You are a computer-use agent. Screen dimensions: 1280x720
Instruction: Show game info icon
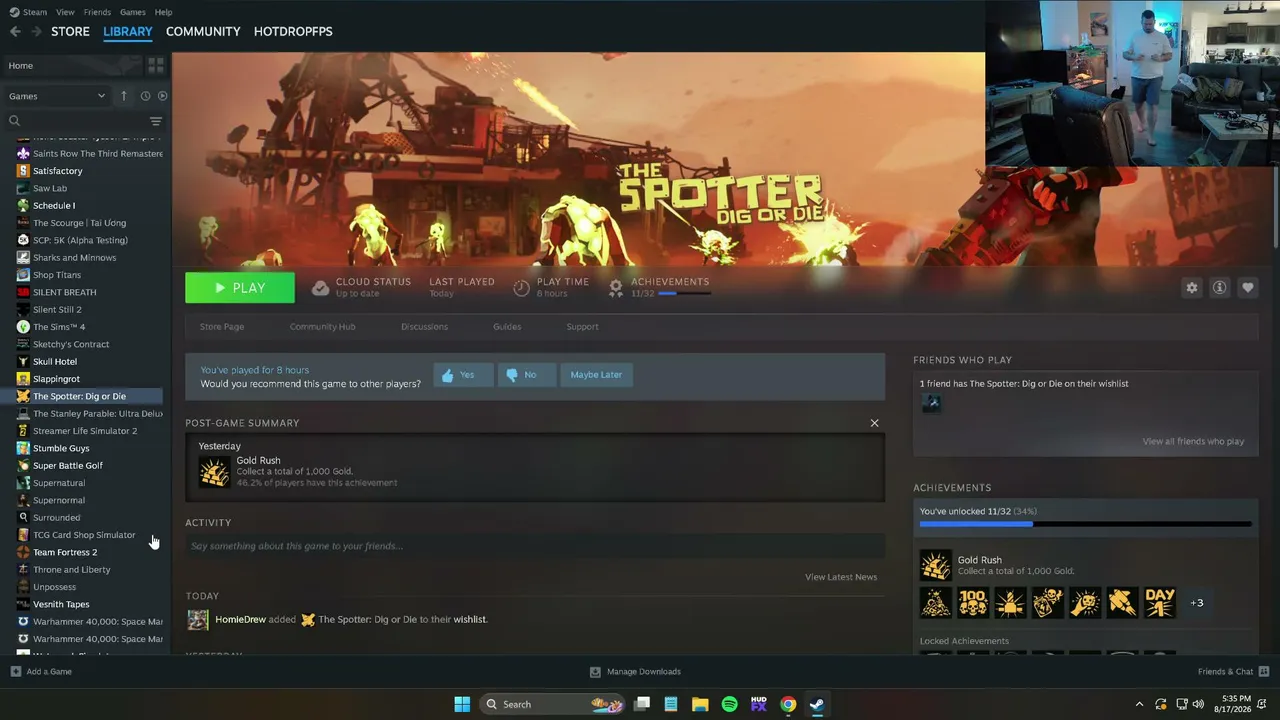coord(1220,287)
